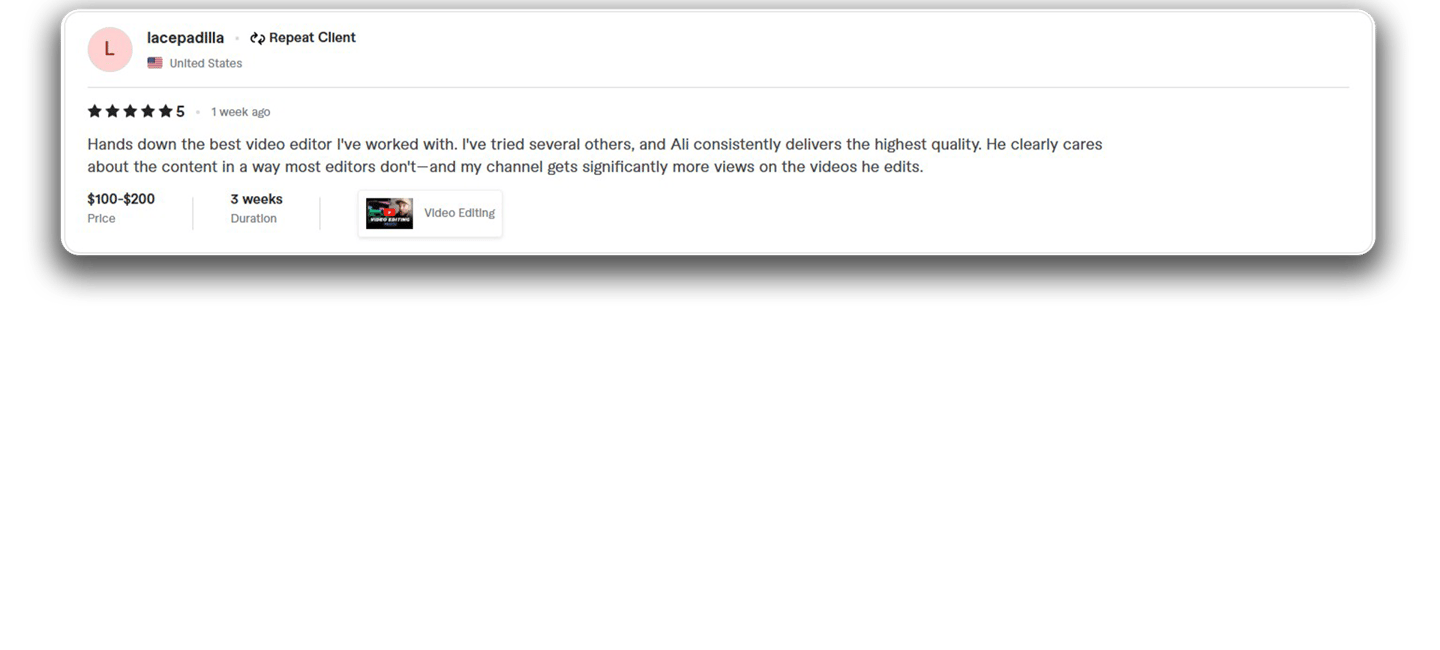Select the 'United States' country text

(x=206, y=63)
